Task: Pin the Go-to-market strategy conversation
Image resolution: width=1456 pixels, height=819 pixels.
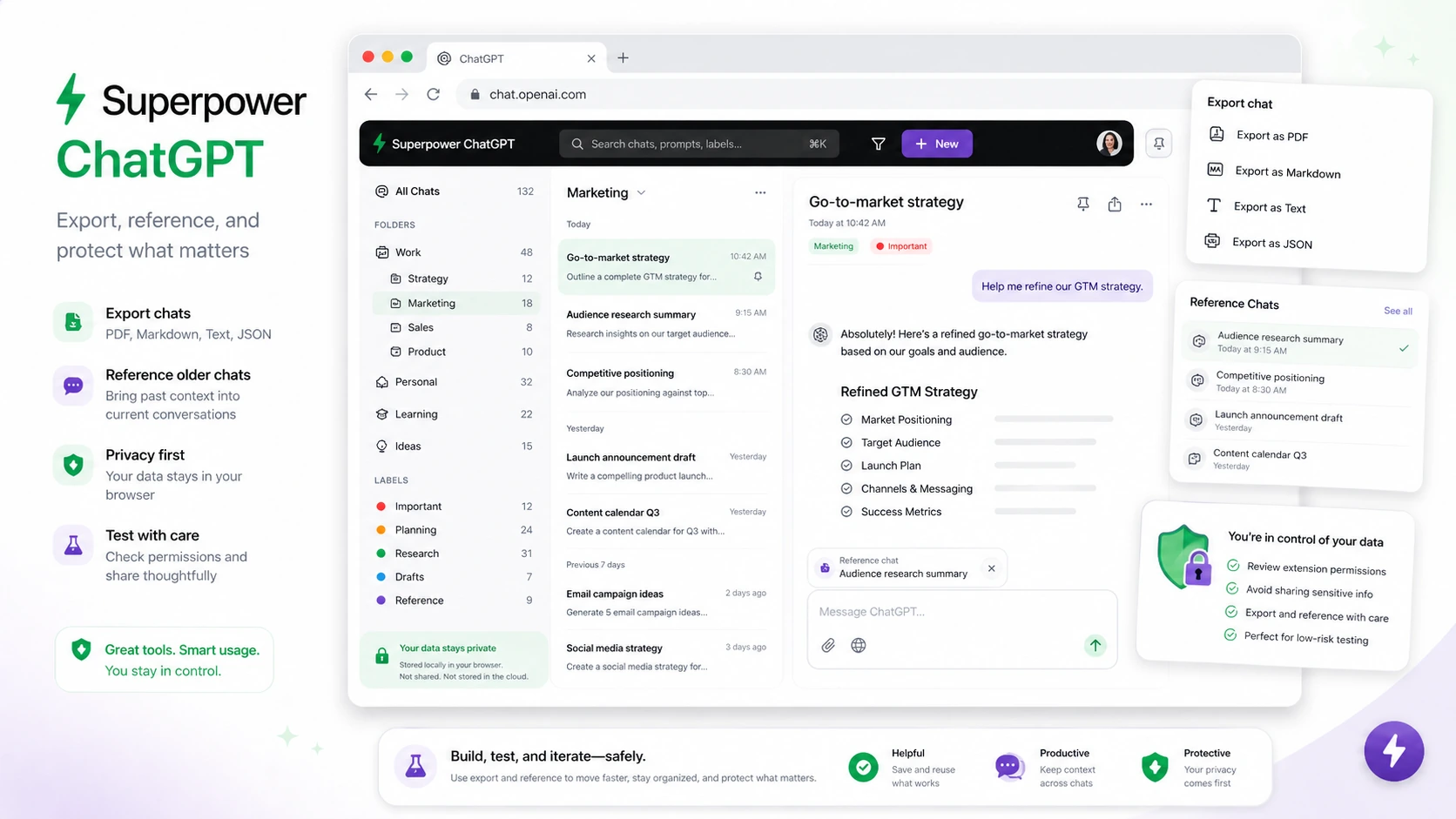Action: coord(1082,204)
